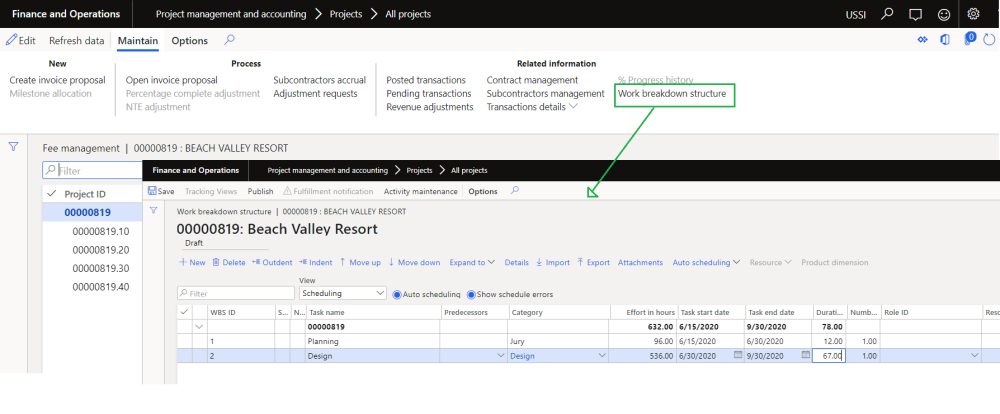Click Save in Work breakdown structure
The height and width of the screenshot is (414, 1000).
[x=161, y=191]
